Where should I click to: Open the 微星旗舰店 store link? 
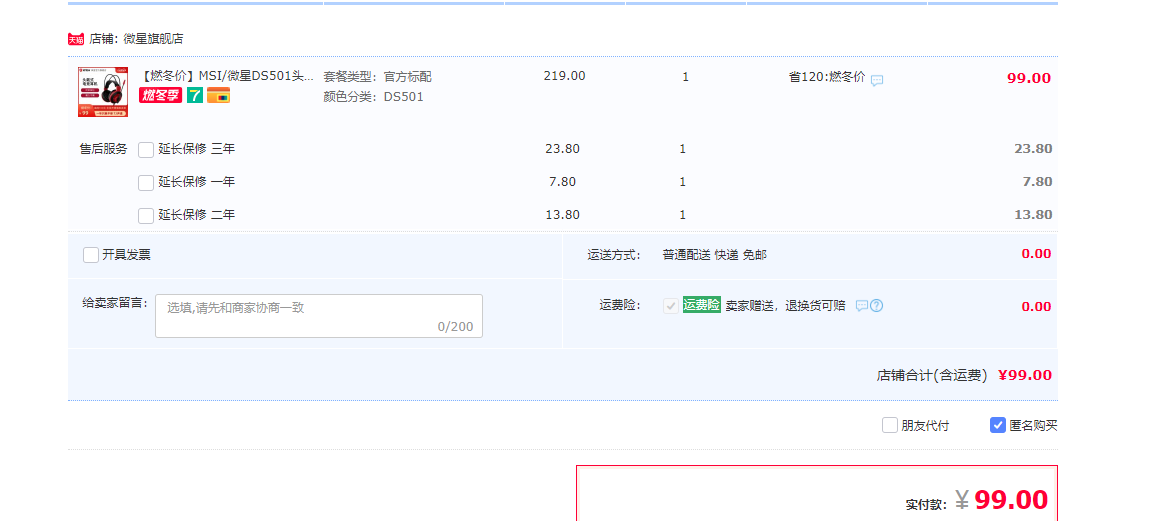click(x=153, y=39)
